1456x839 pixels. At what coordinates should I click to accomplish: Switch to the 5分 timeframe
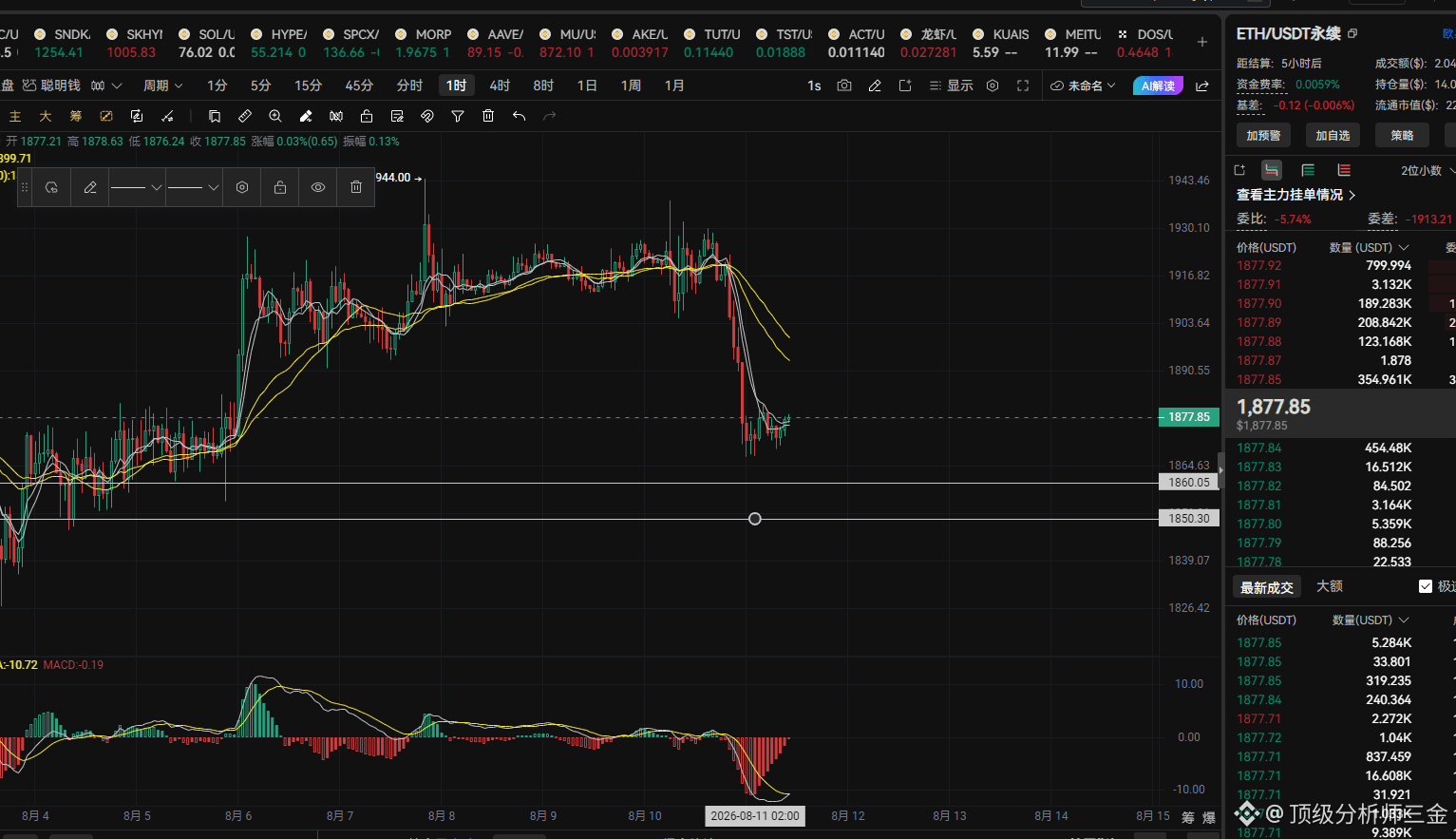pos(260,86)
